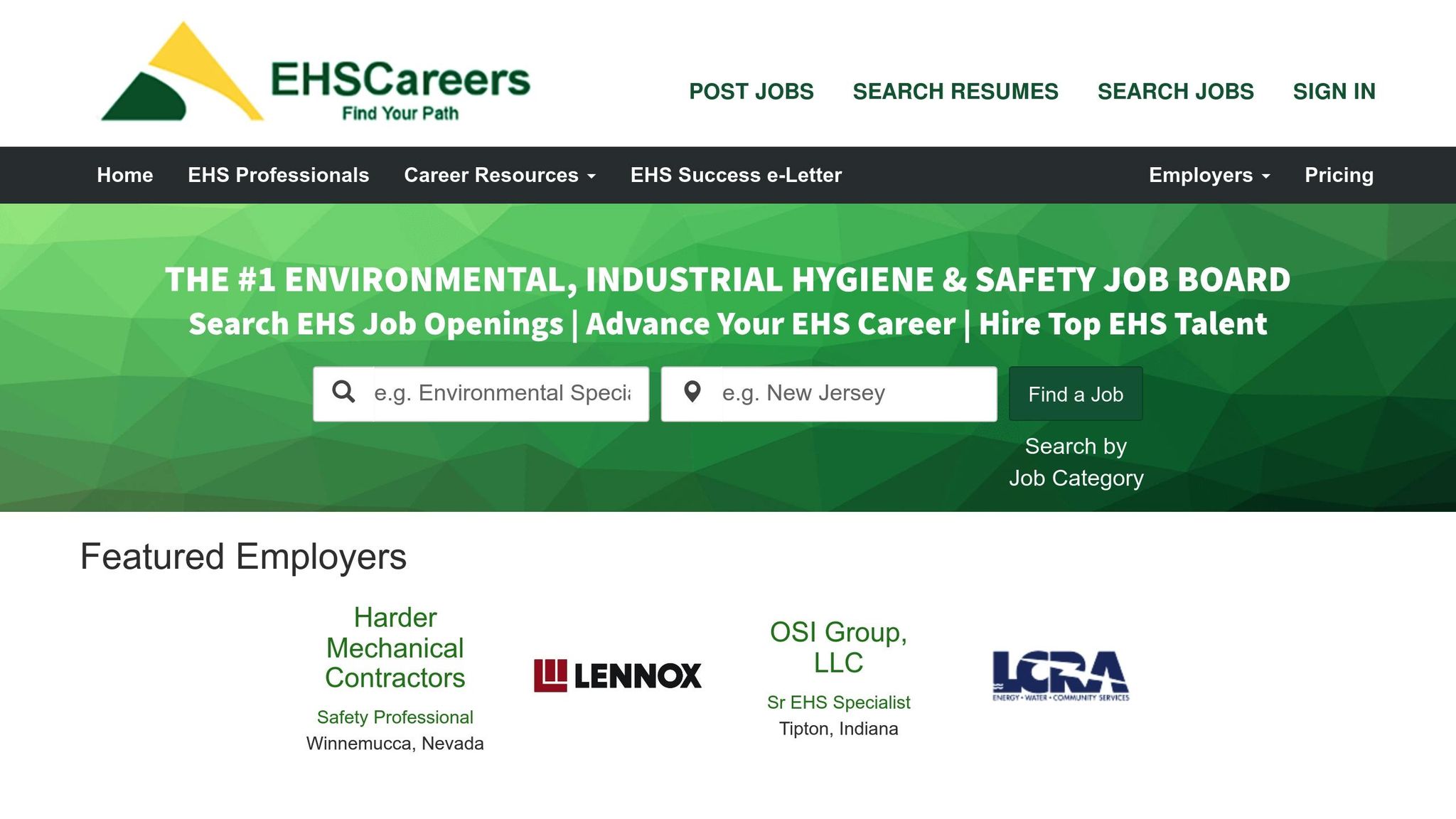The width and height of the screenshot is (1456, 819).
Task: Go to the Home menu item
Action: (x=125, y=176)
